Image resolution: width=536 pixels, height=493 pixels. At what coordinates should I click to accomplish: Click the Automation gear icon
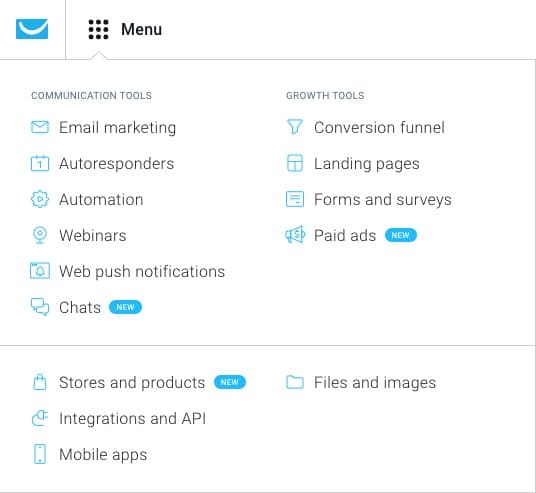[x=40, y=199]
